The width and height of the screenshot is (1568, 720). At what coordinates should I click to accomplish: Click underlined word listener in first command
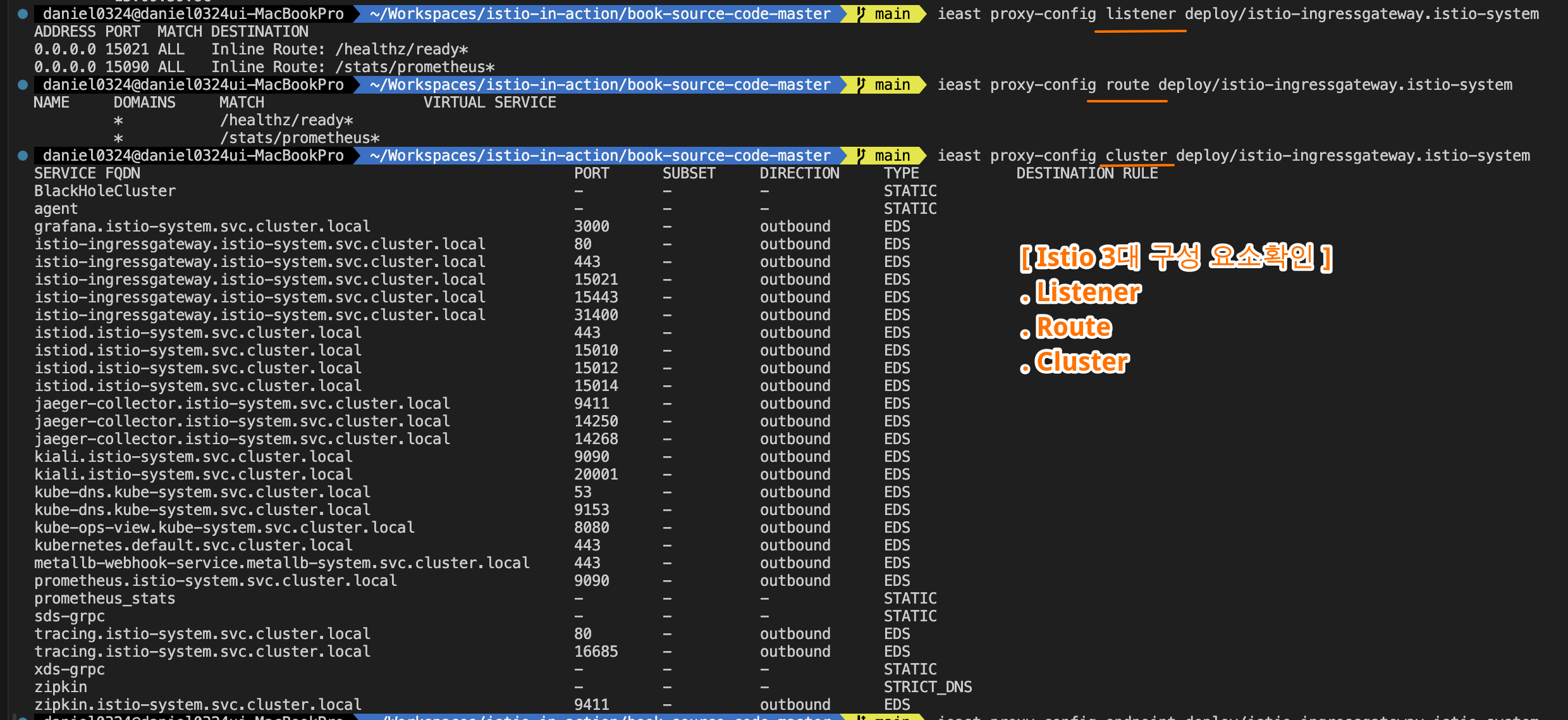[1141, 14]
